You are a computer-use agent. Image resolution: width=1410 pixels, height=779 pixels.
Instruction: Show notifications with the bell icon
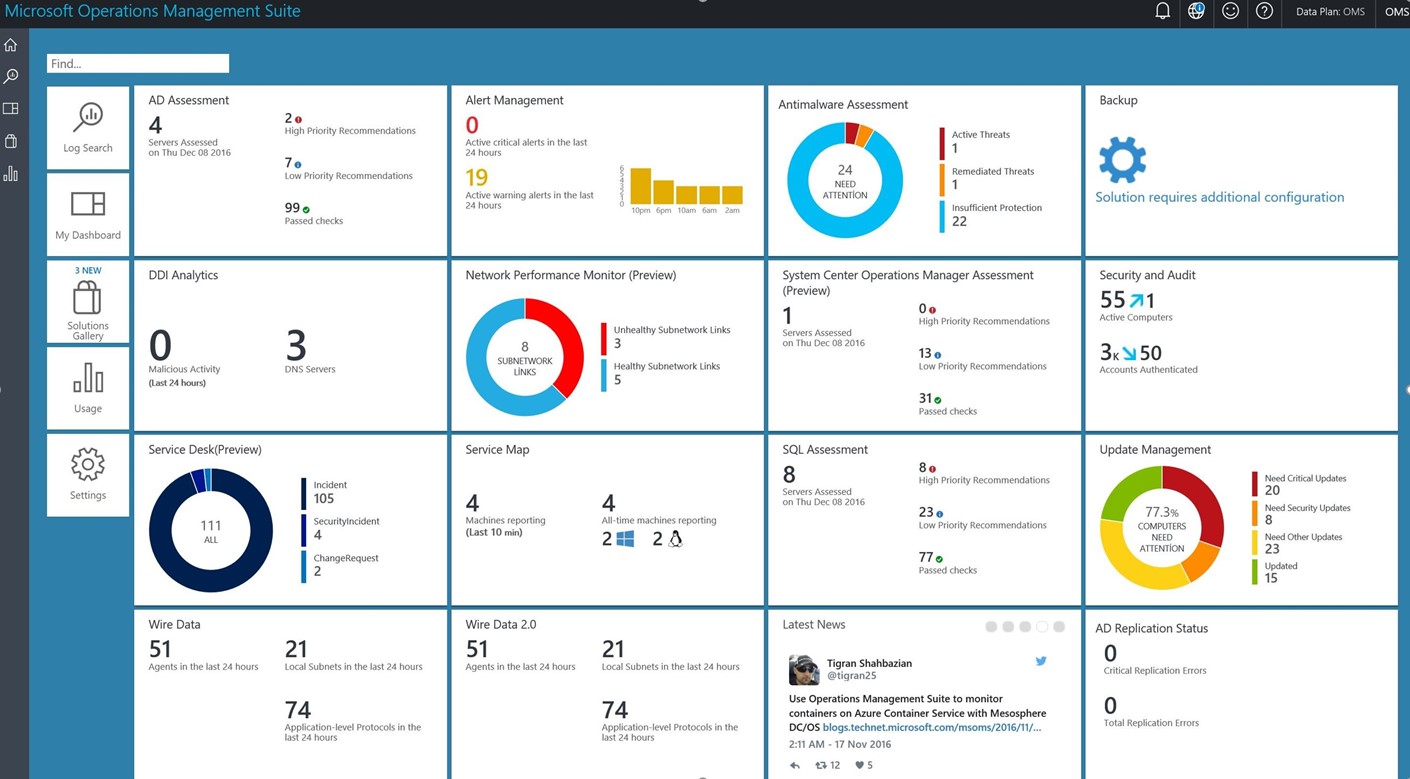1162,12
